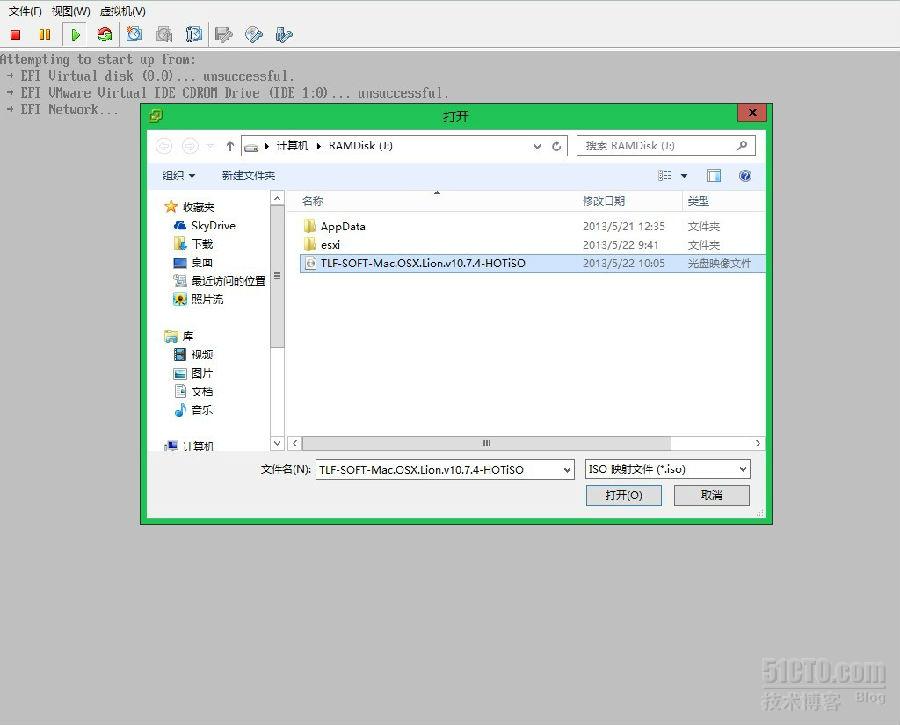Open the 视图 menu
This screenshot has width=900, height=725.
pyautogui.click(x=71, y=11)
